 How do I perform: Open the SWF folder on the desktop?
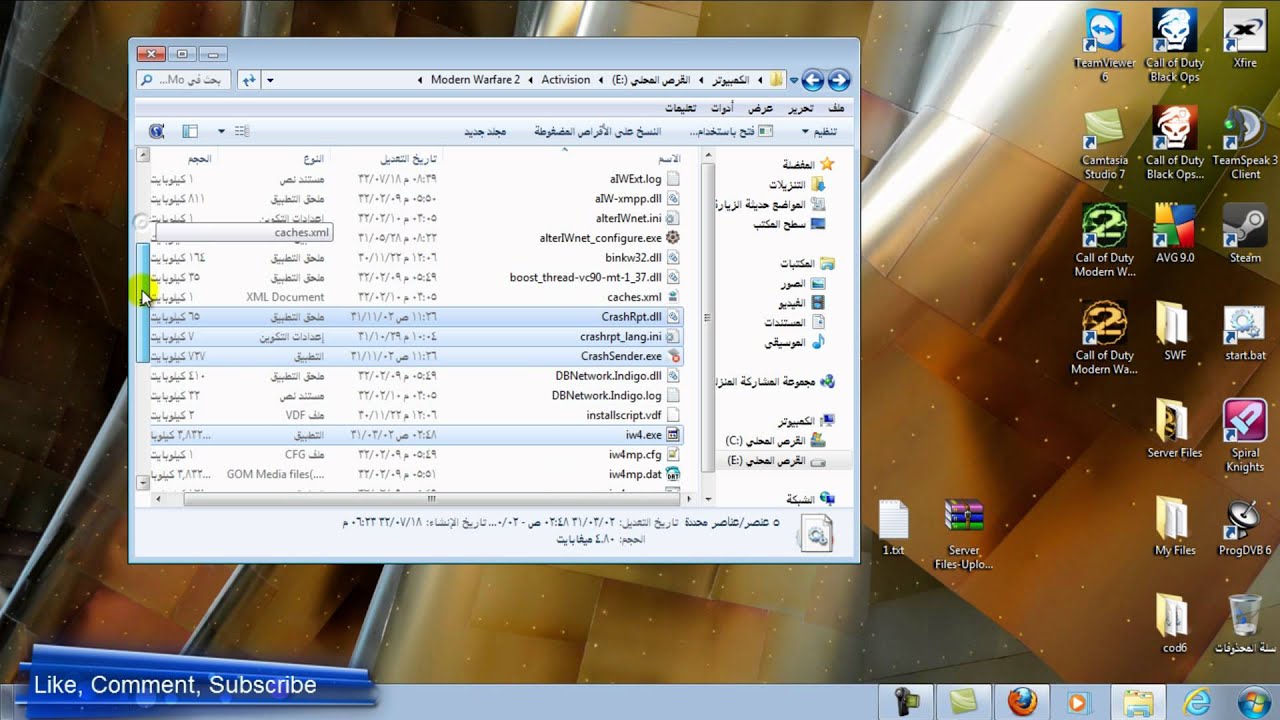click(x=1175, y=331)
